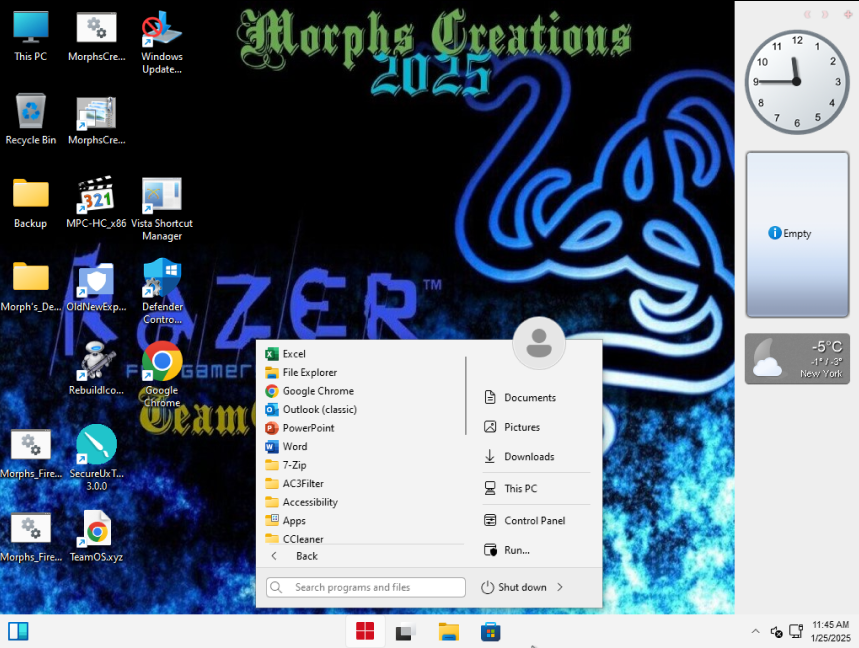859x648 pixels.
Task: Click the muted volume tray icon
Action: point(776,632)
